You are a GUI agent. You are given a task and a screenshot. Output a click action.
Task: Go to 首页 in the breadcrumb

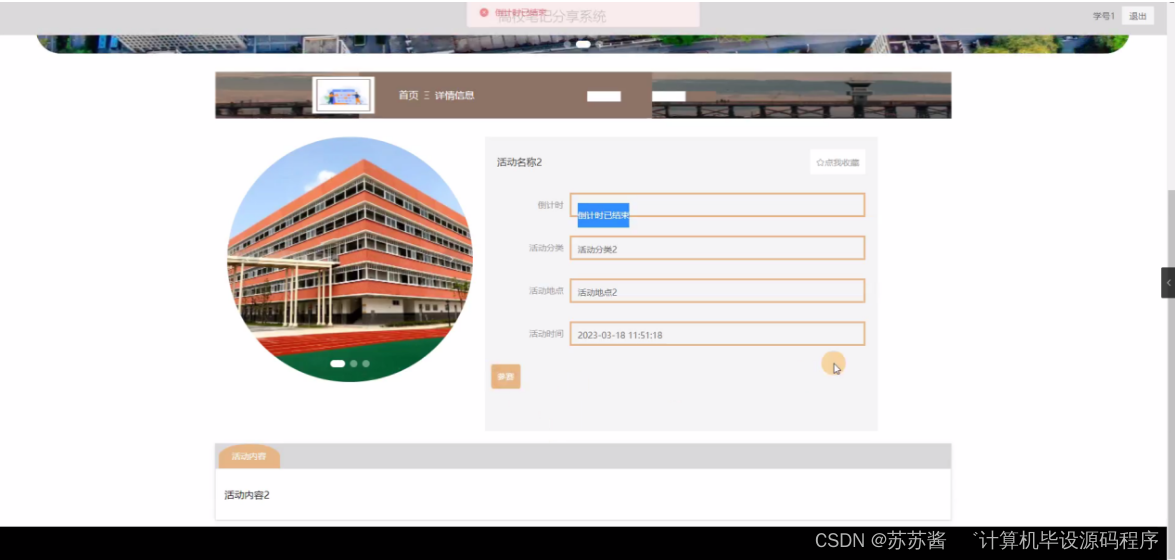pyautogui.click(x=408, y=95)
